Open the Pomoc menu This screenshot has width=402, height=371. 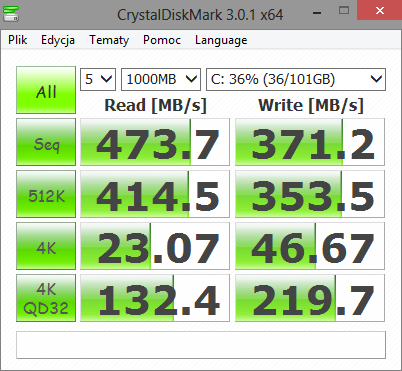coord(162,40)
